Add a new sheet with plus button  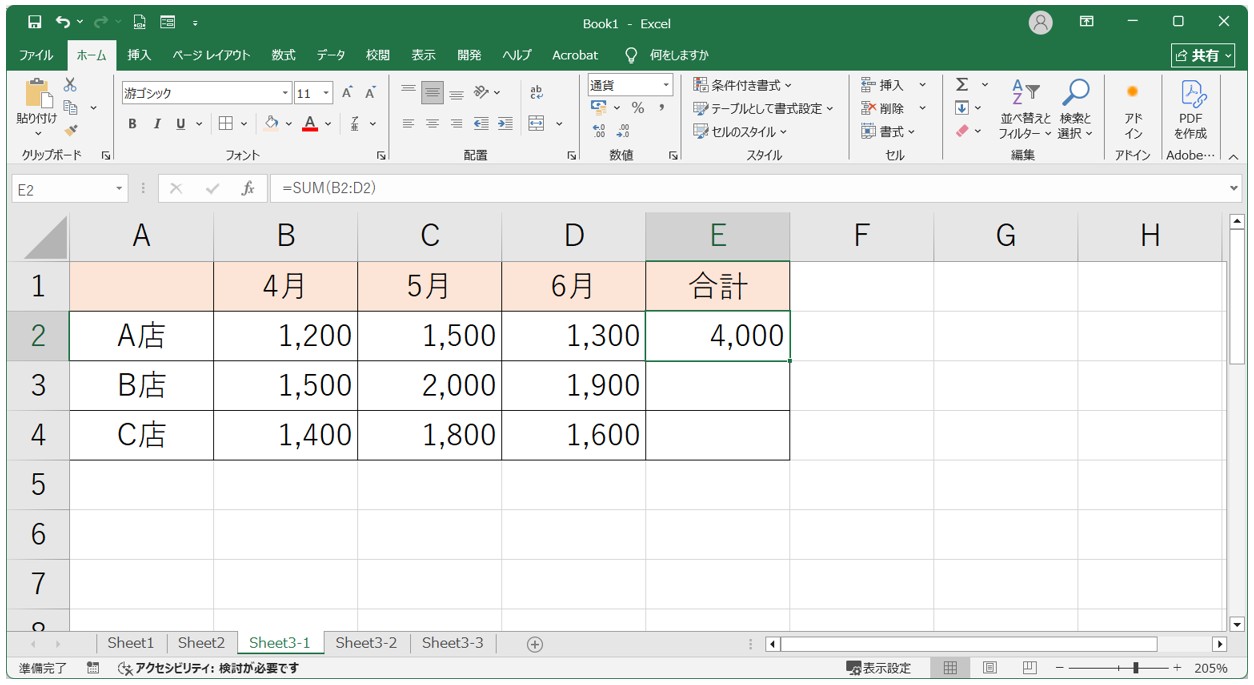[x=534, y=644]
